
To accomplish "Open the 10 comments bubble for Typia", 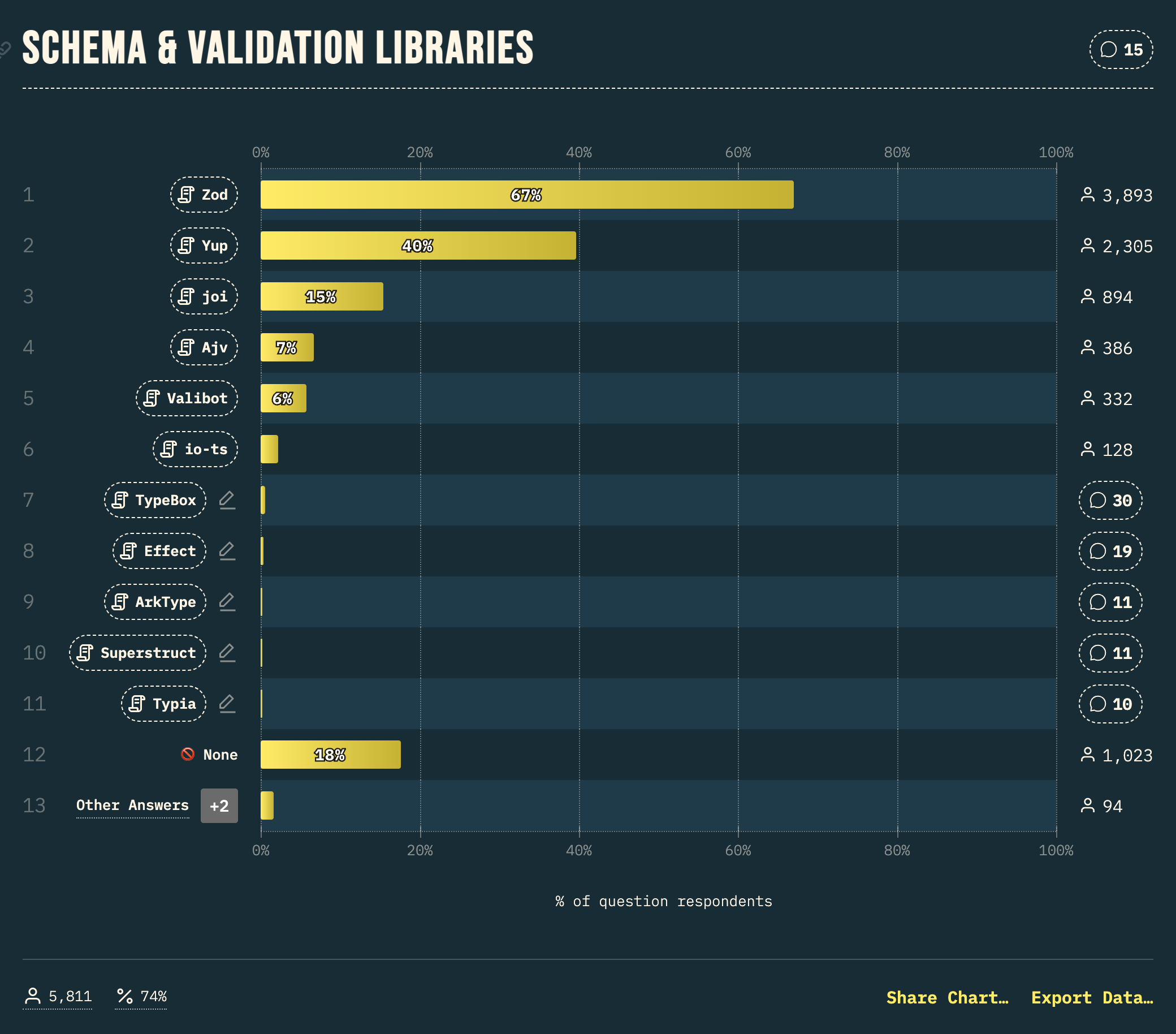I will click(1110, 704).
